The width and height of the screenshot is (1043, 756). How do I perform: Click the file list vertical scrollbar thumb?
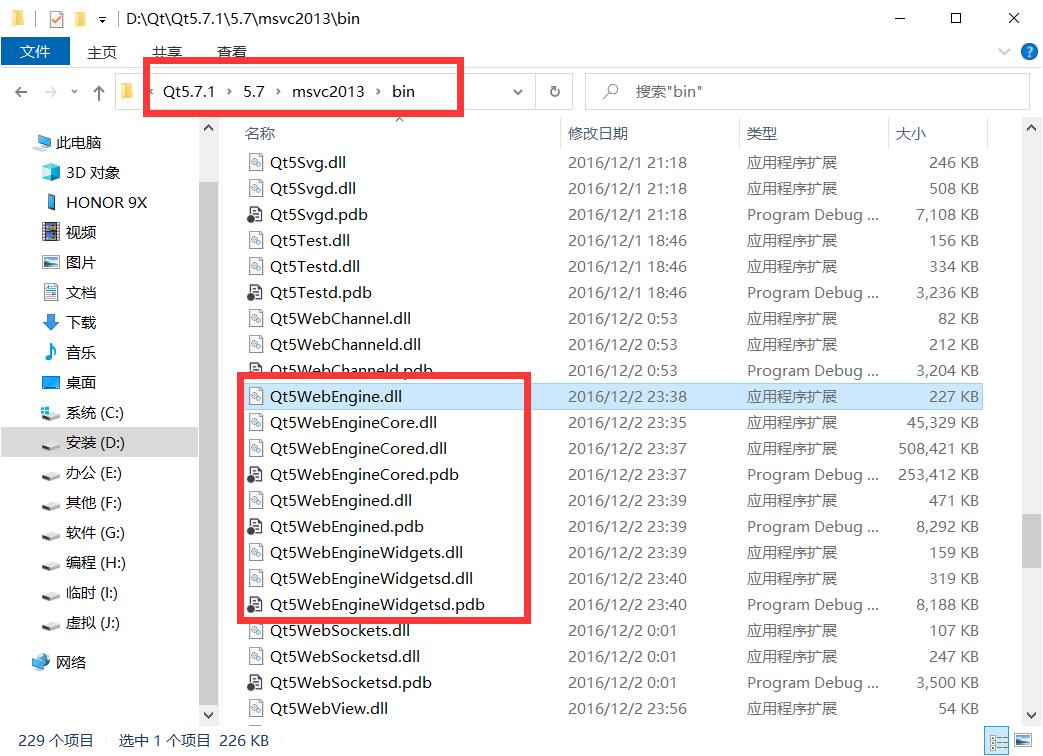pos(1030,540)
